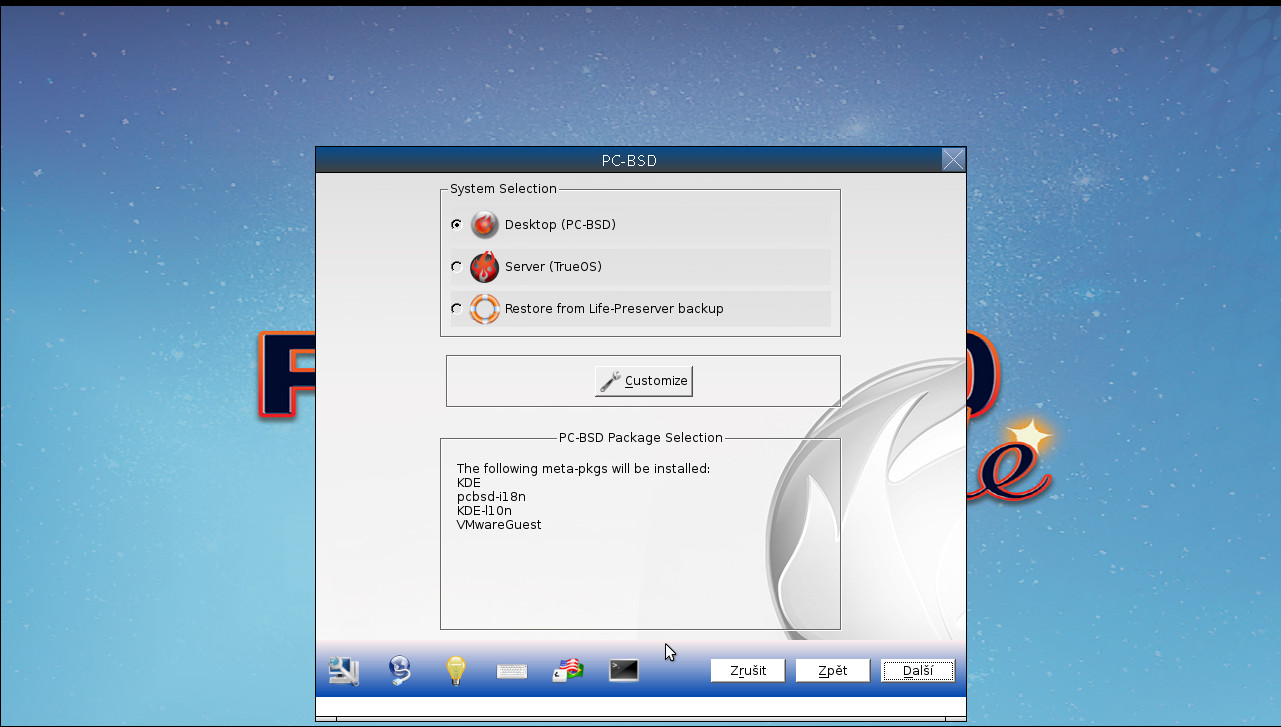Select the Desktop (PC-BSD) radio button

coord(456,224)
